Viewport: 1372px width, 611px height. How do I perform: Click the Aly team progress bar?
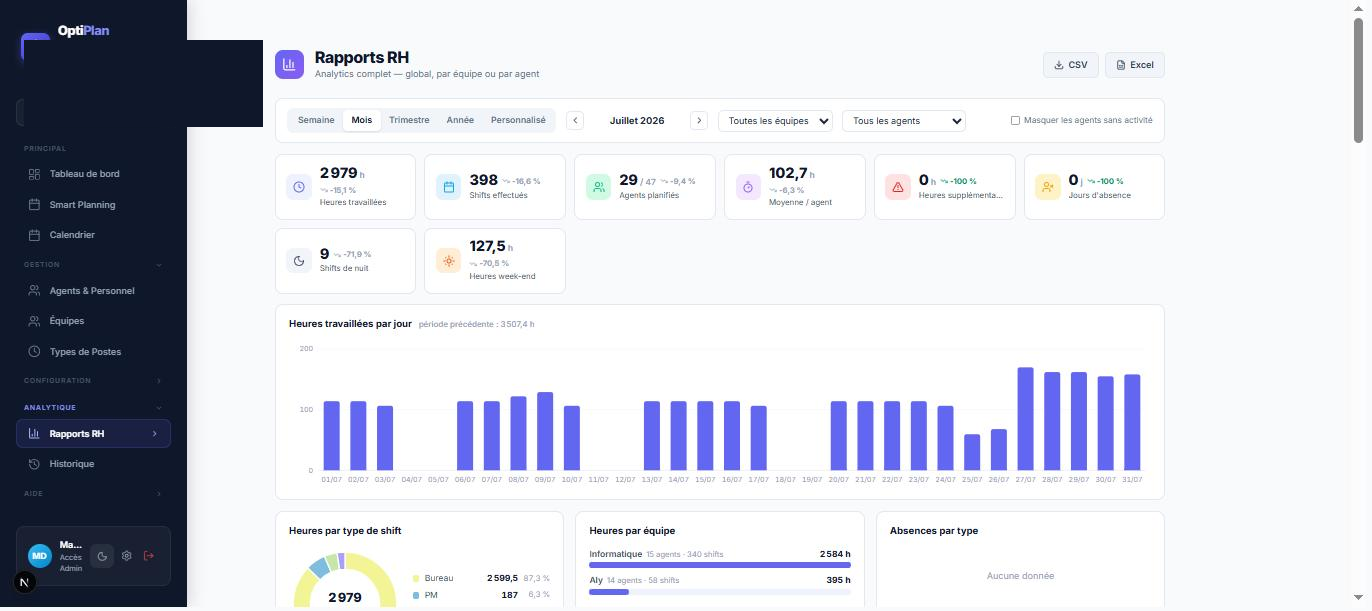pos(720,592)
